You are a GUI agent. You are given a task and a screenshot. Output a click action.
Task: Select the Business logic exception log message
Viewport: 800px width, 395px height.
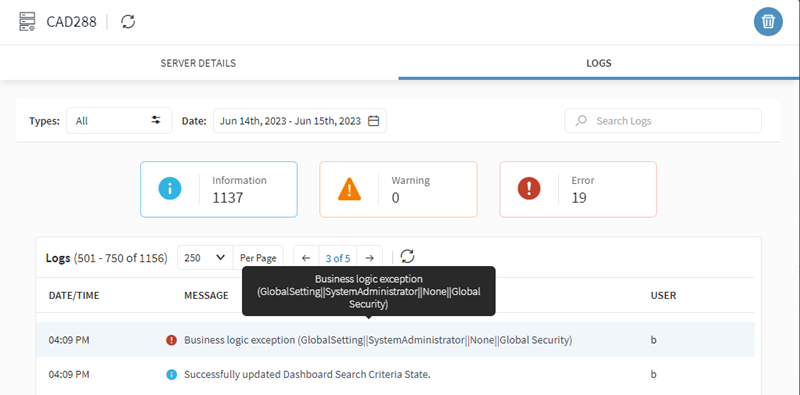click(x=378, y=340)
